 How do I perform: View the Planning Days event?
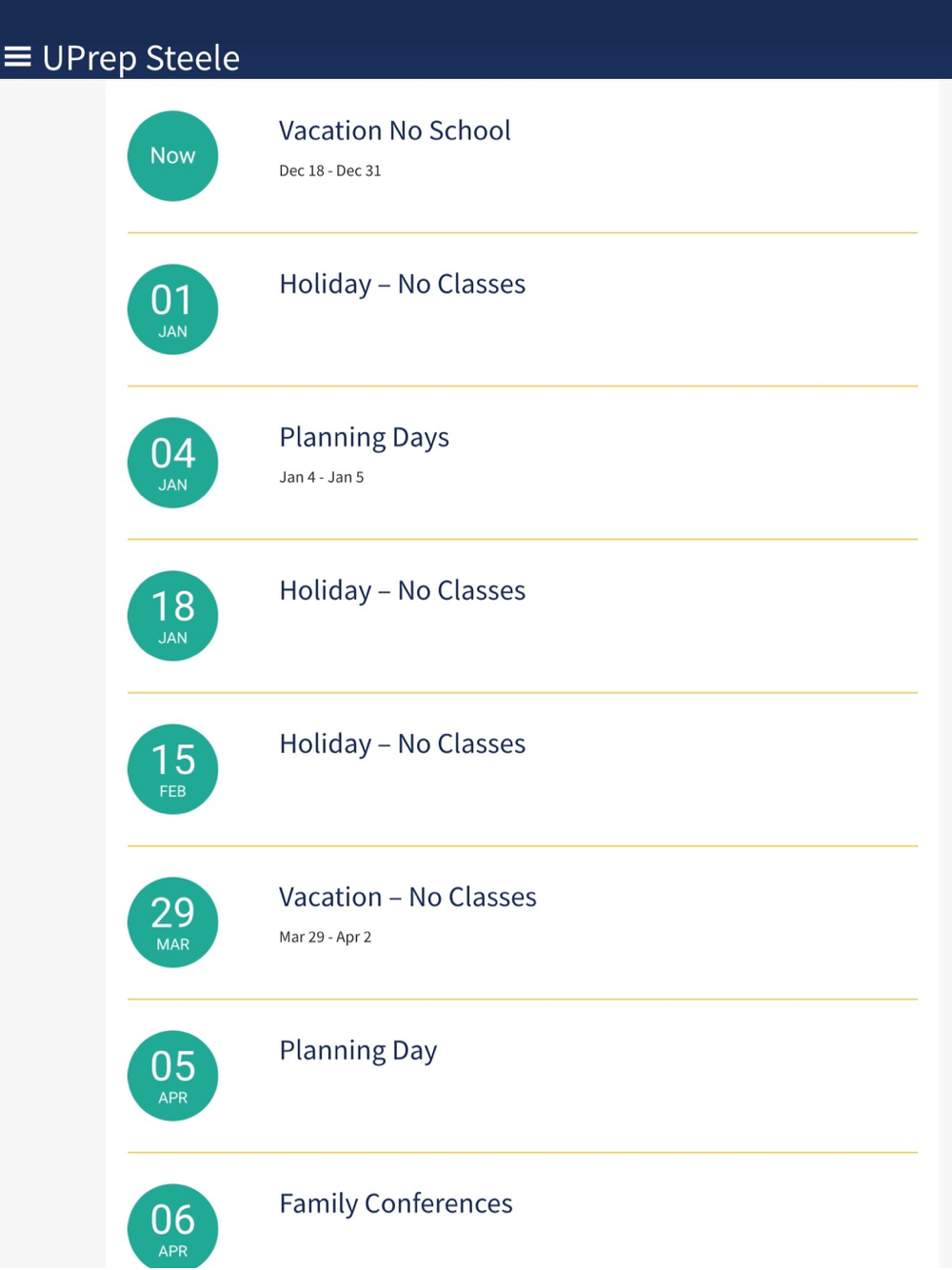pyautogui.click(x=364, y=437)
